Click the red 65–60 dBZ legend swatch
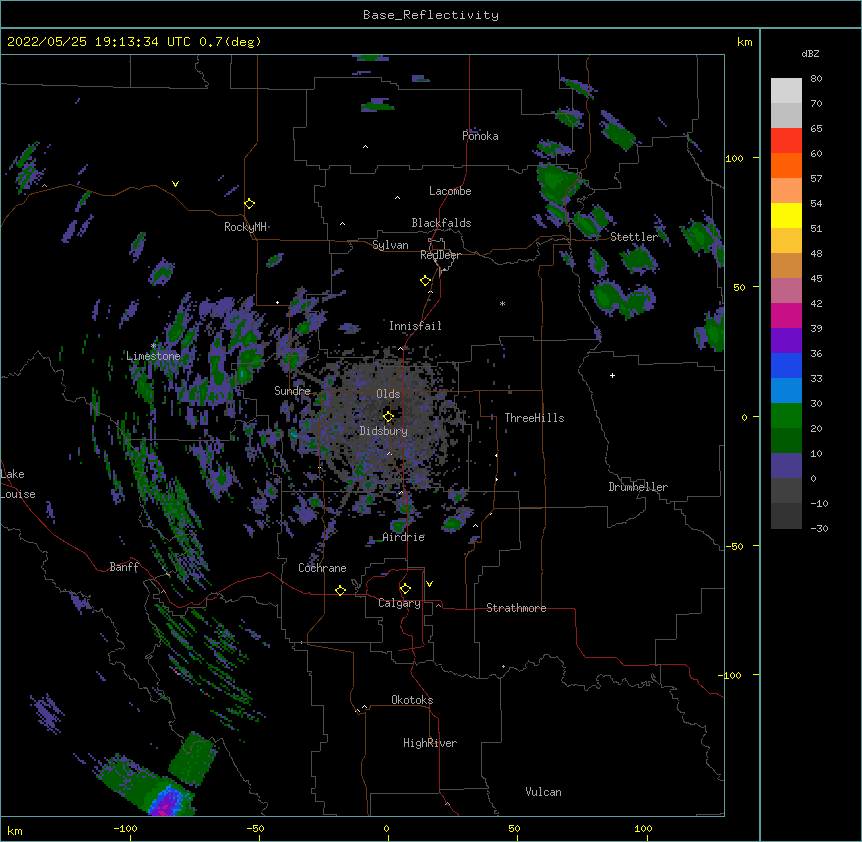 [786, 141]
